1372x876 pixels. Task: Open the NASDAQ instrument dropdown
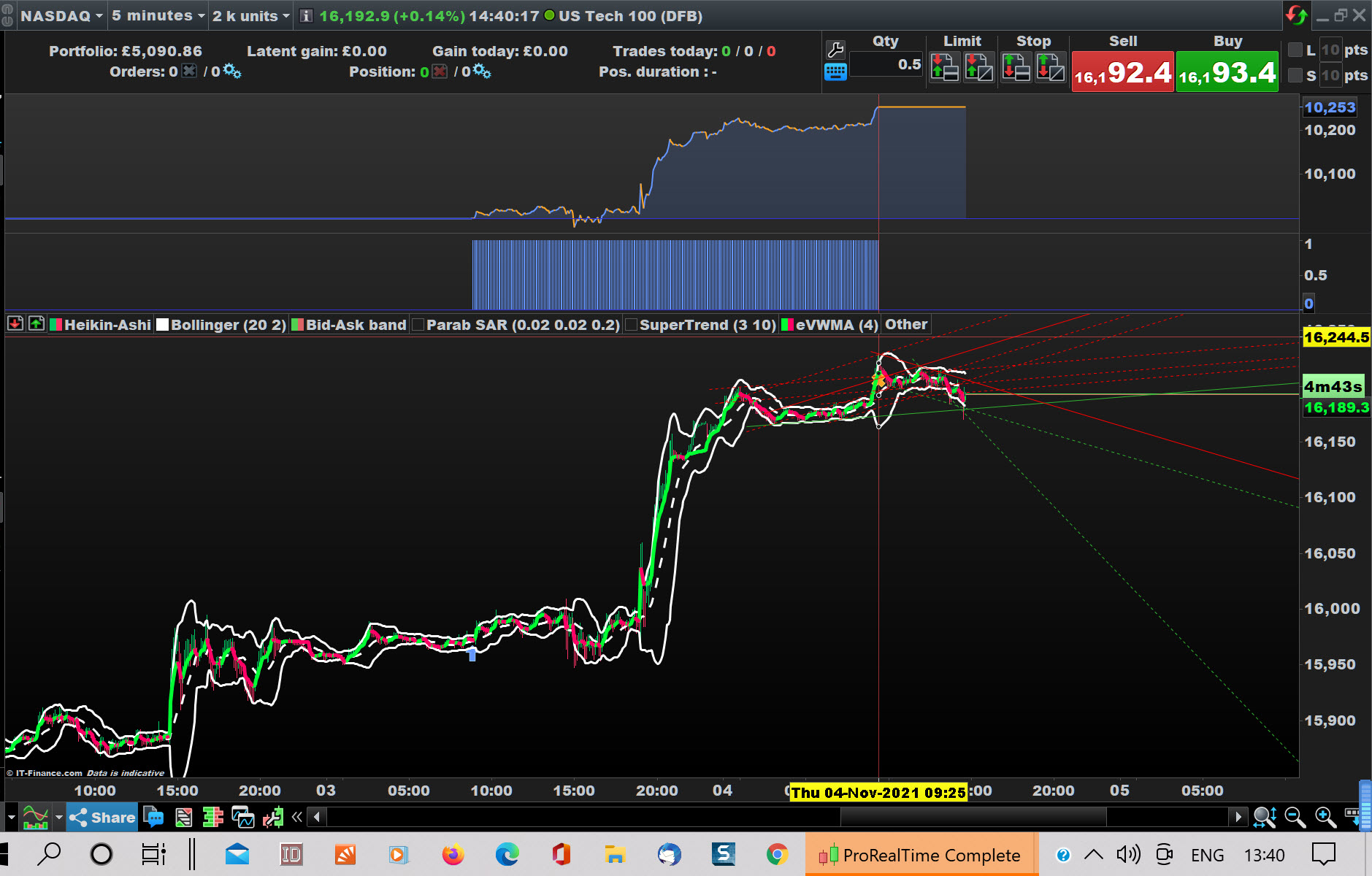click(62, 16)
